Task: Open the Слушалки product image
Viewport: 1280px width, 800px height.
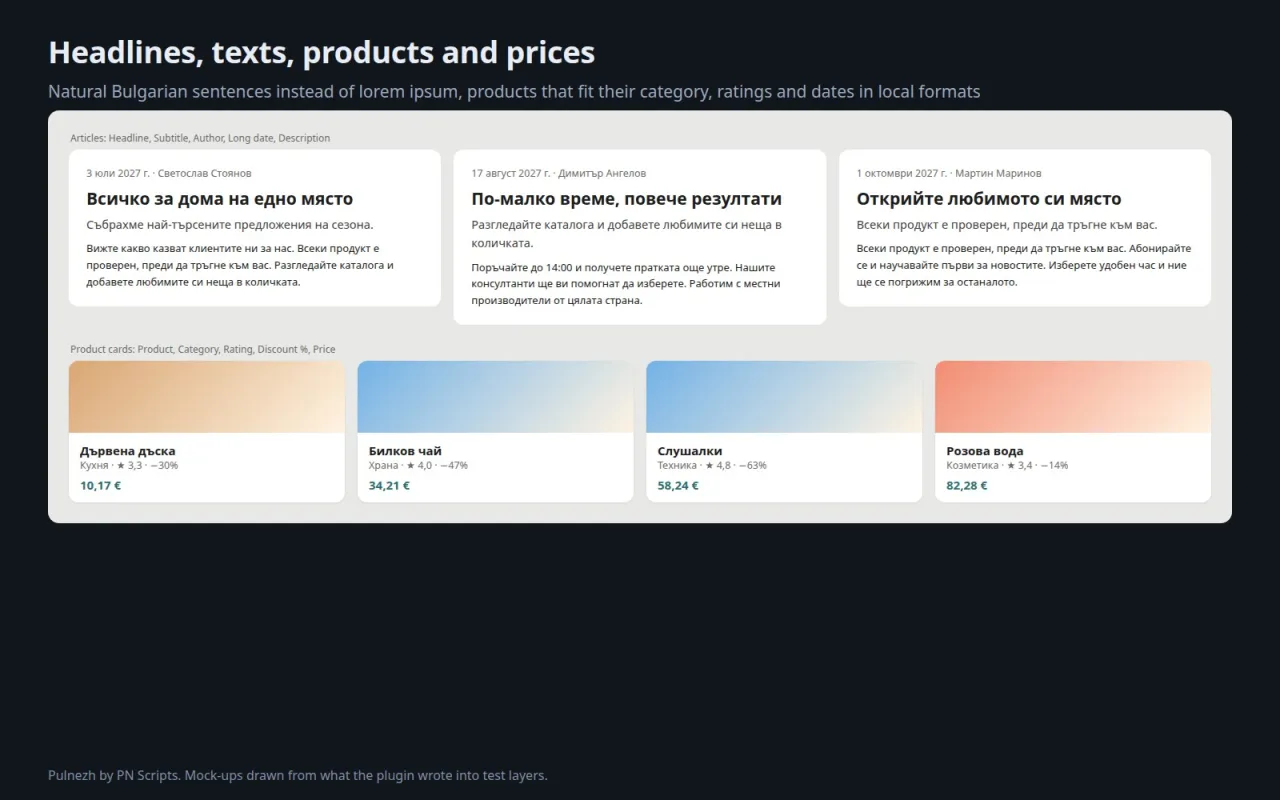Action: click(x=785, y=397)
